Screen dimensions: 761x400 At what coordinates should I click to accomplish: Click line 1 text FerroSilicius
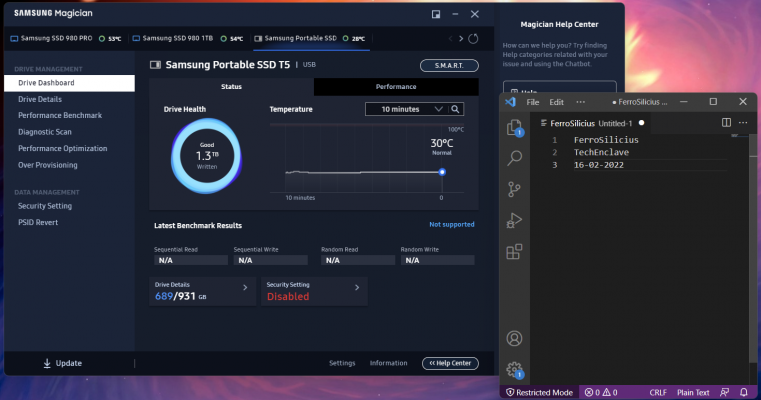606,140
